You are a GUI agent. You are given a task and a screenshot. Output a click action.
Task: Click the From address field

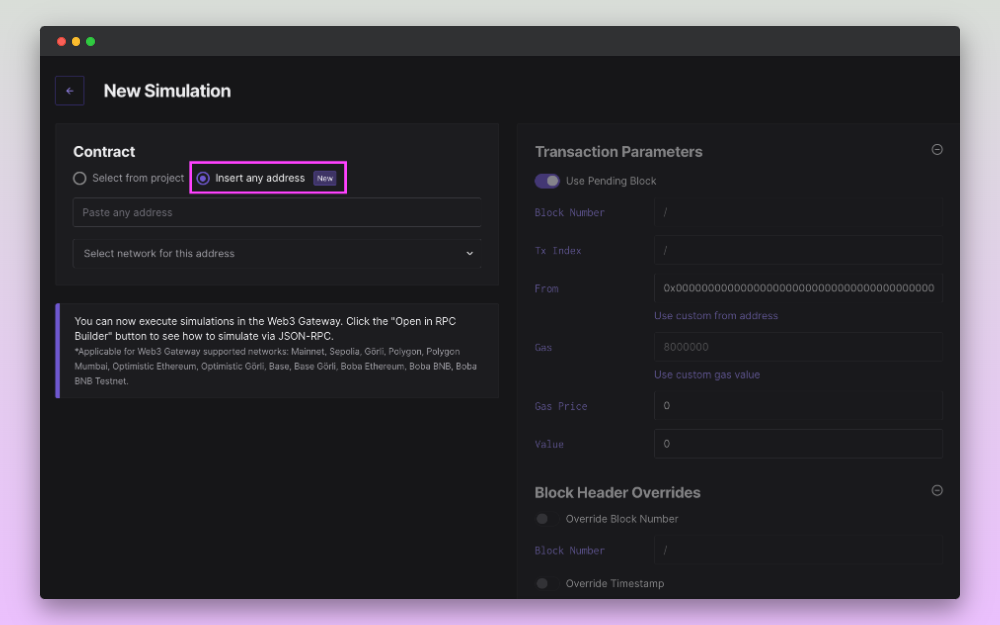(x=798, y=288)
